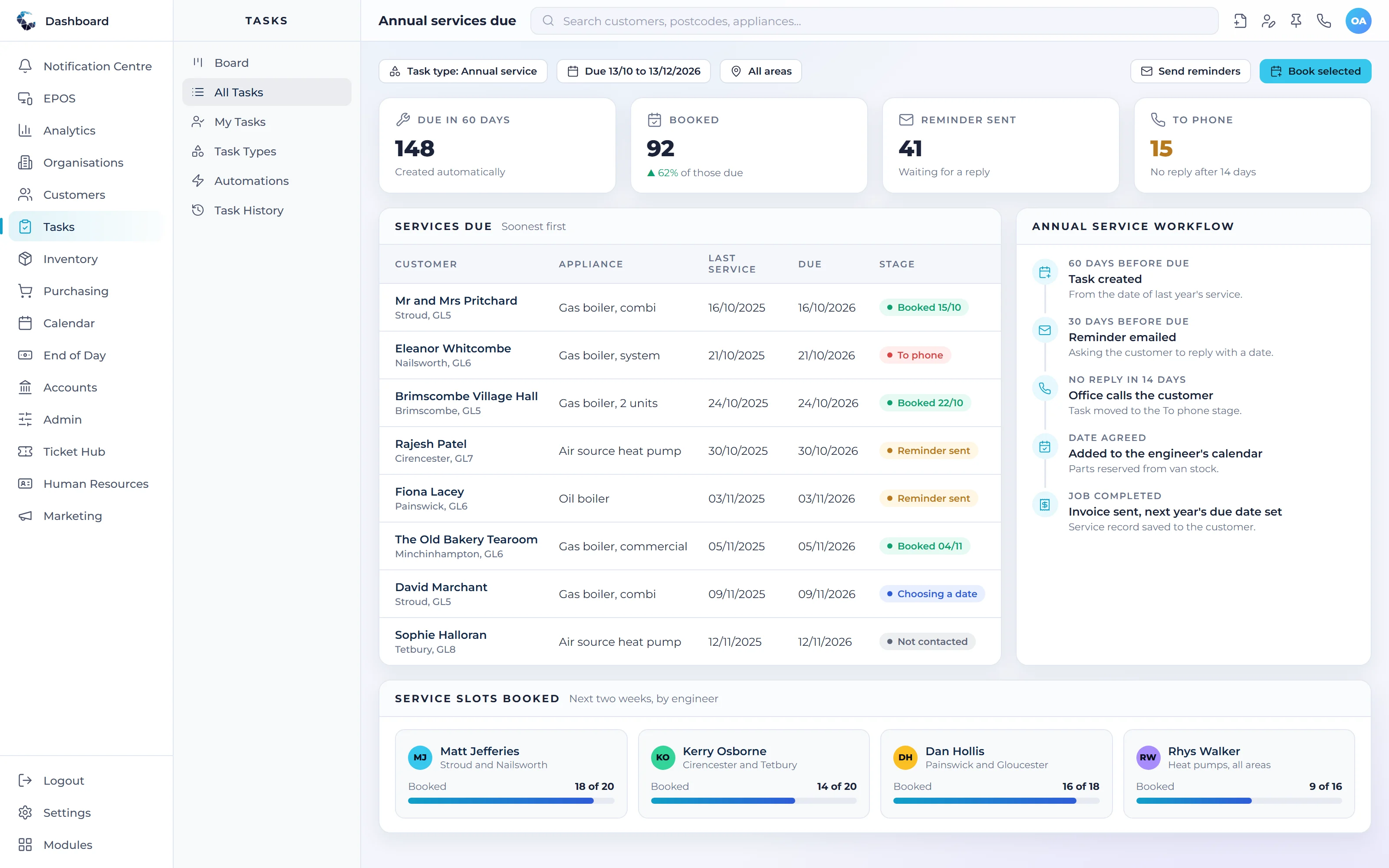Screen dimensions: 1389x868
Task: Click the user edit icon in header
Action: coord(1268,21)
